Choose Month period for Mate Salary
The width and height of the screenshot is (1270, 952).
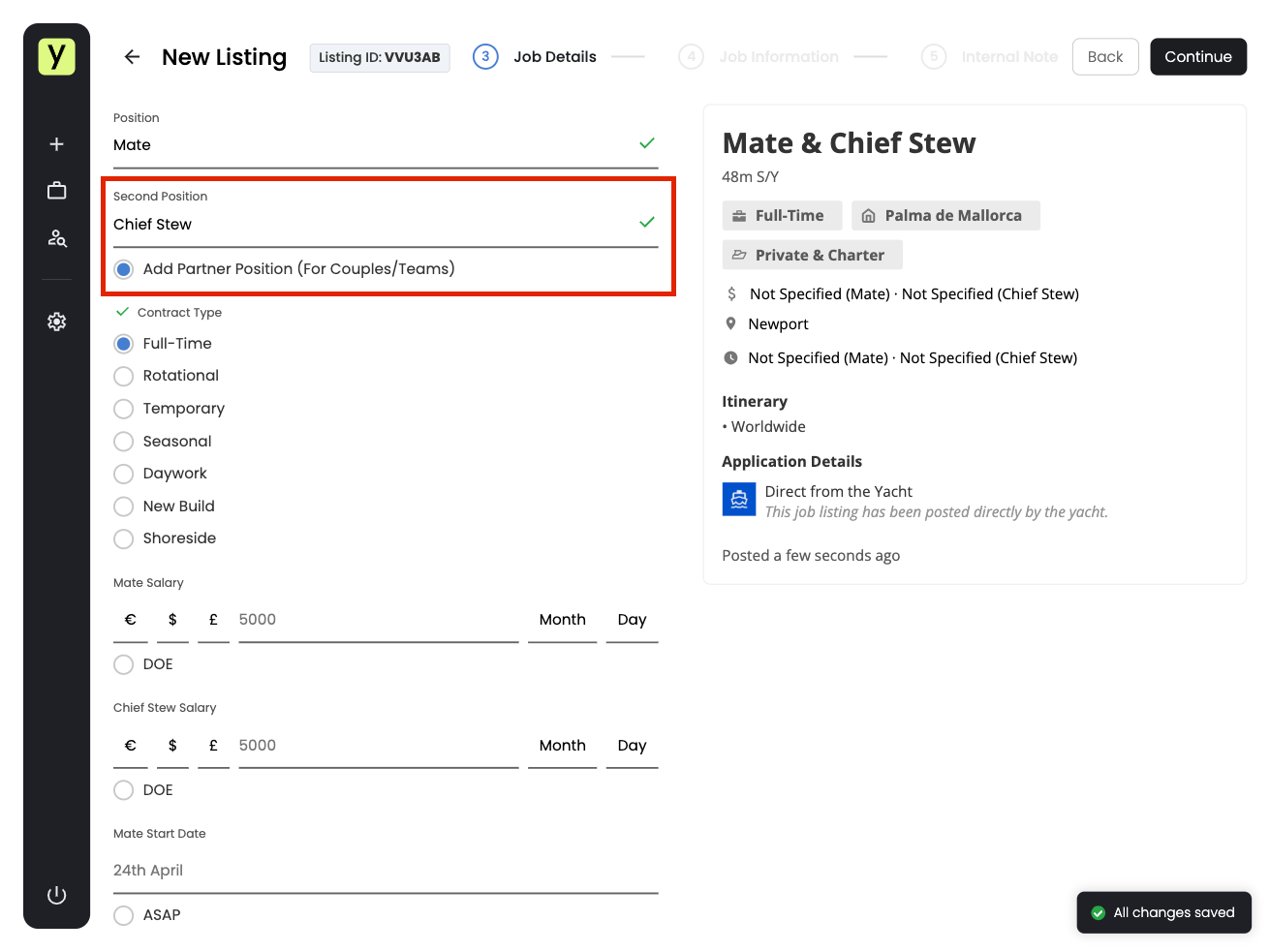click(562, 620)
